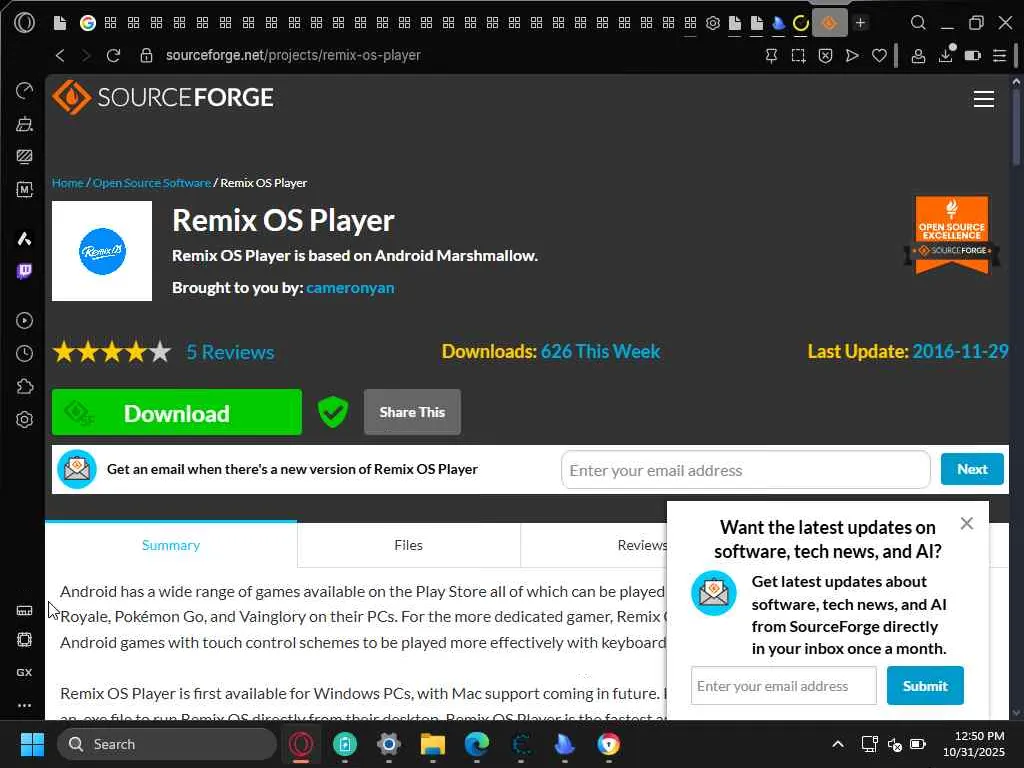This screenshot has width=1024, height=768.
Task: Bookmark page with the heart icon
Action: coord(880,56)
